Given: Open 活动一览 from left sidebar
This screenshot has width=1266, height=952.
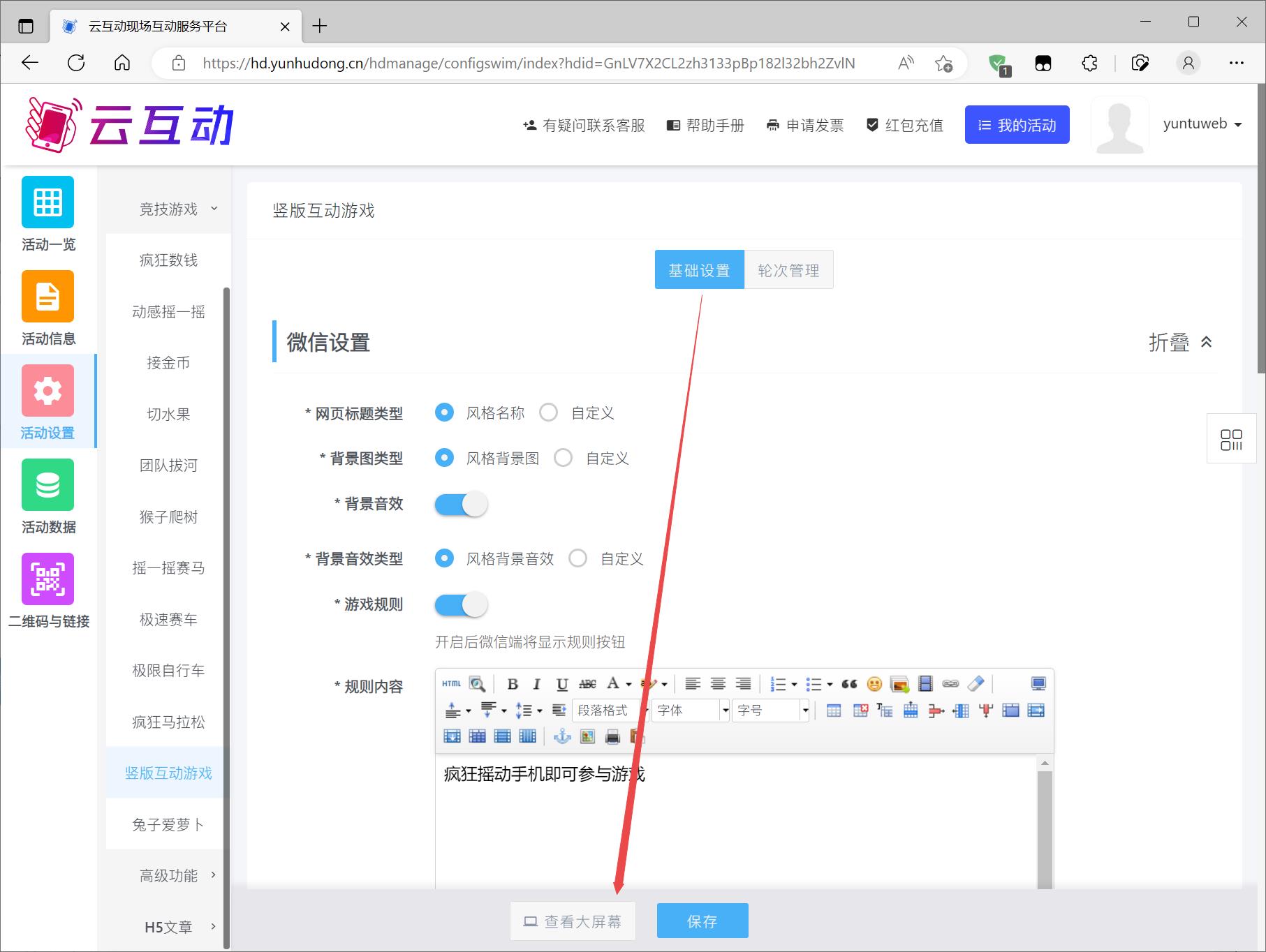Looking at the screenshot, I should click(x=48, y=214).
